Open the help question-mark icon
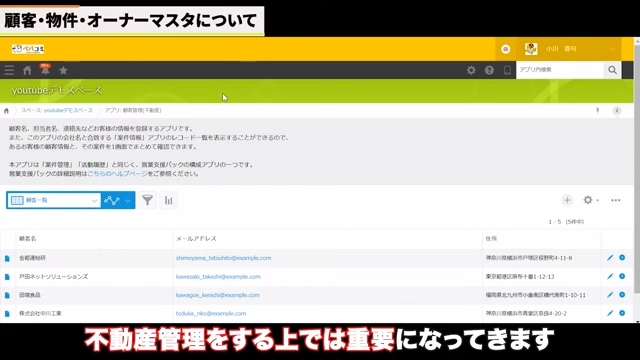Screen dimensions: 640x360 pyautogui.click(x=489, y=70)
